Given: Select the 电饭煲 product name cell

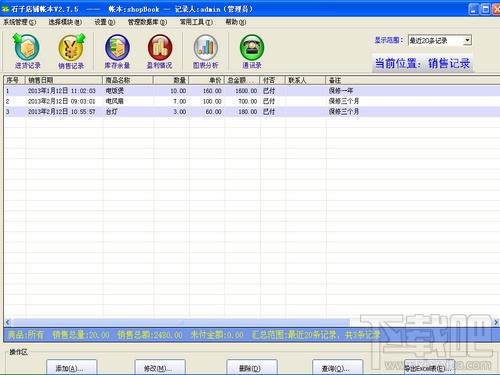Looking at the screenshot, I should [115, 91].
